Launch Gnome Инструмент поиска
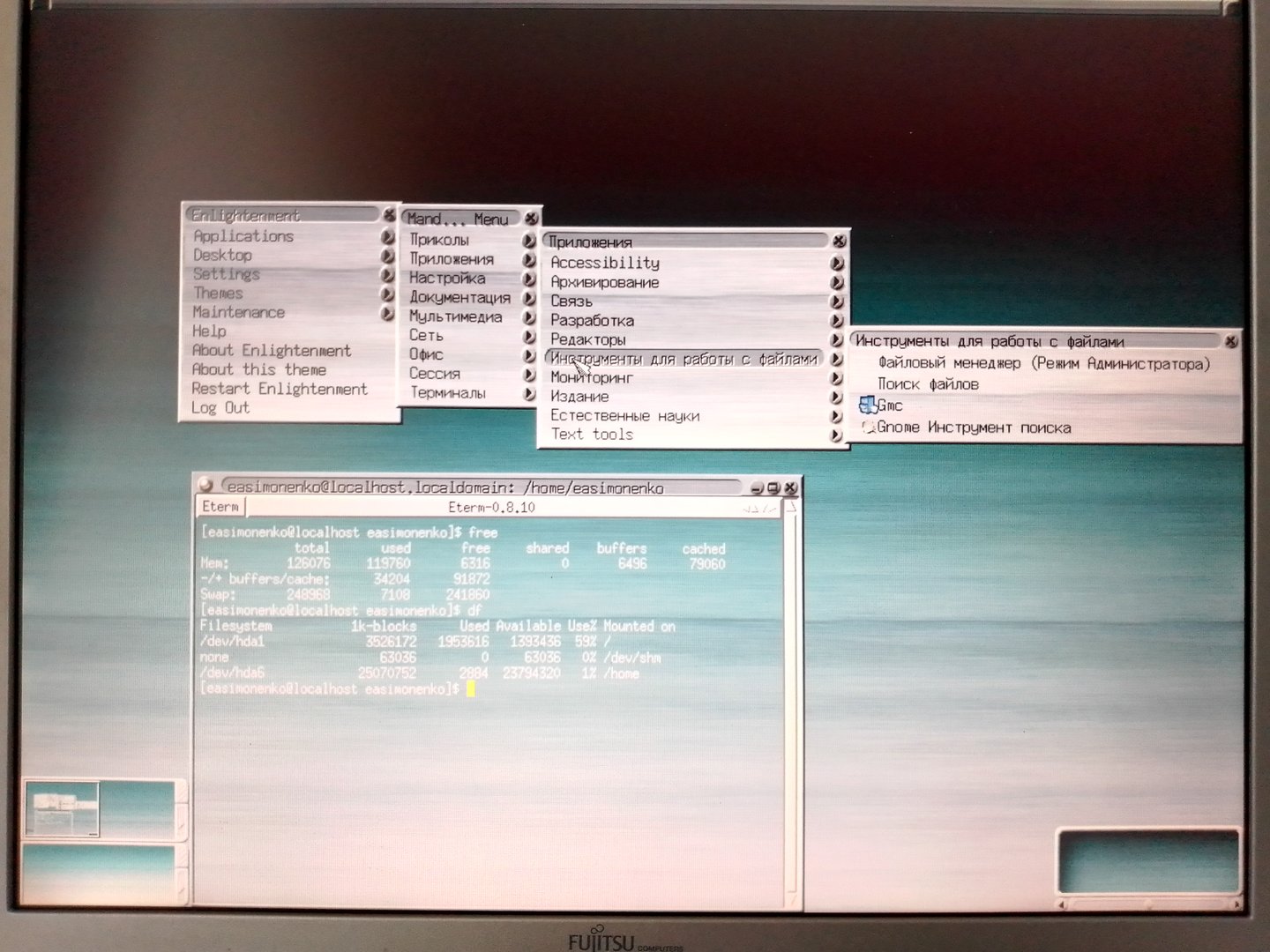Viewport: 1270px width, 952px height. pyautogui.click(x=975, y=428)
